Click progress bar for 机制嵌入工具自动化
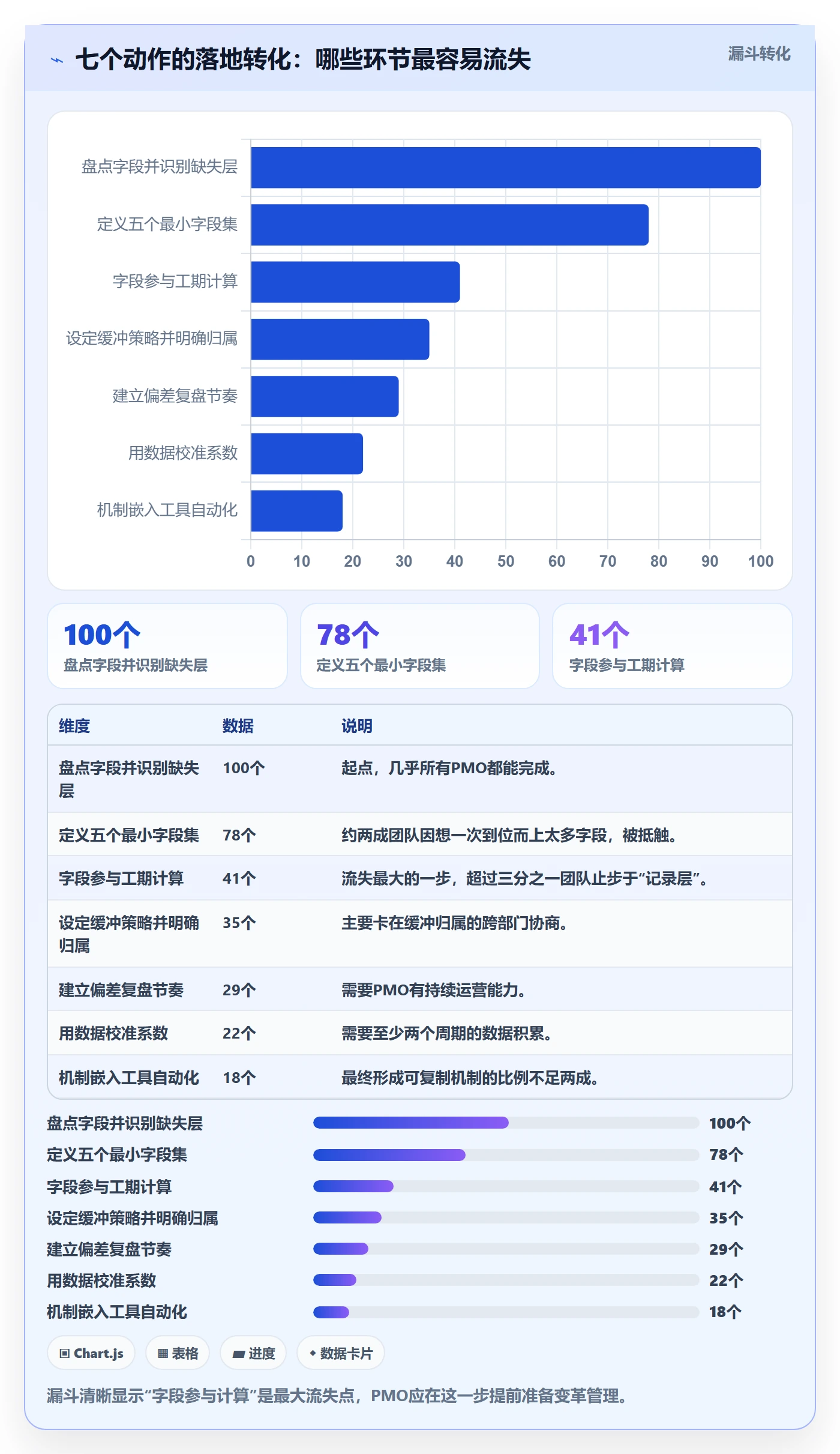Image resolution: width=840 pixels, height=1454 pixels. tap(506, 1312)
